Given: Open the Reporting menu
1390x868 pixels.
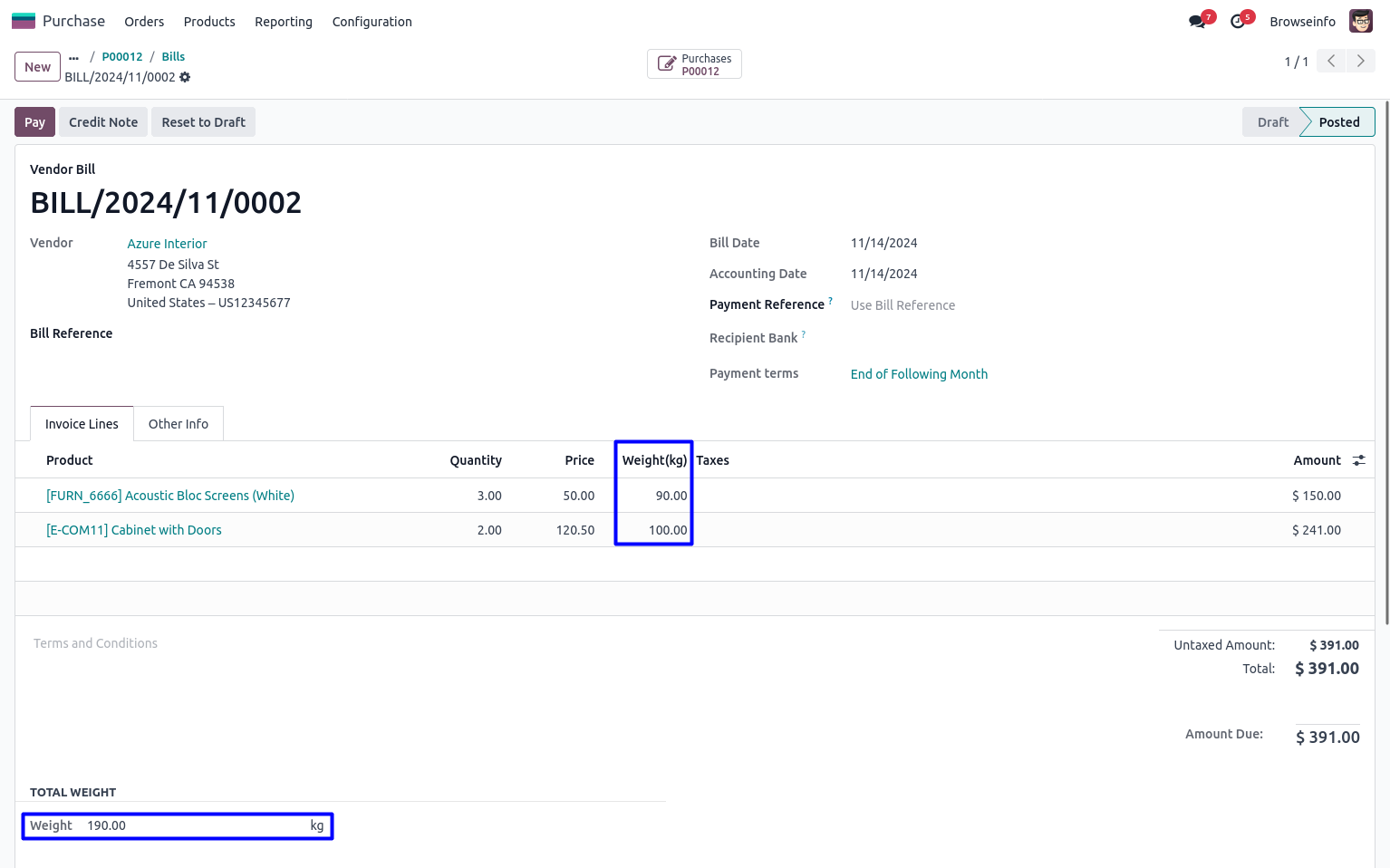Looking at the screenshot, I should tap(283, 22).
